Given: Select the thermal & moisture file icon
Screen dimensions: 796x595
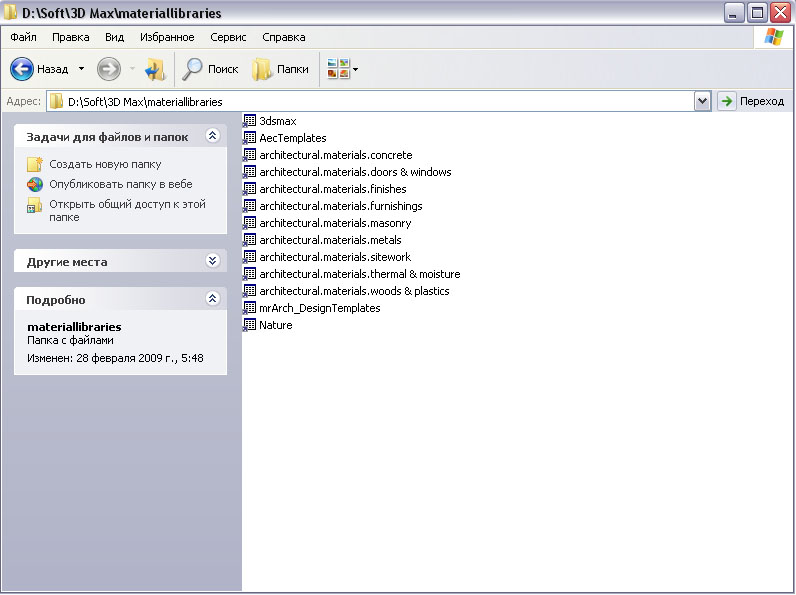Looking at the screenshot, I should (249, 274).
